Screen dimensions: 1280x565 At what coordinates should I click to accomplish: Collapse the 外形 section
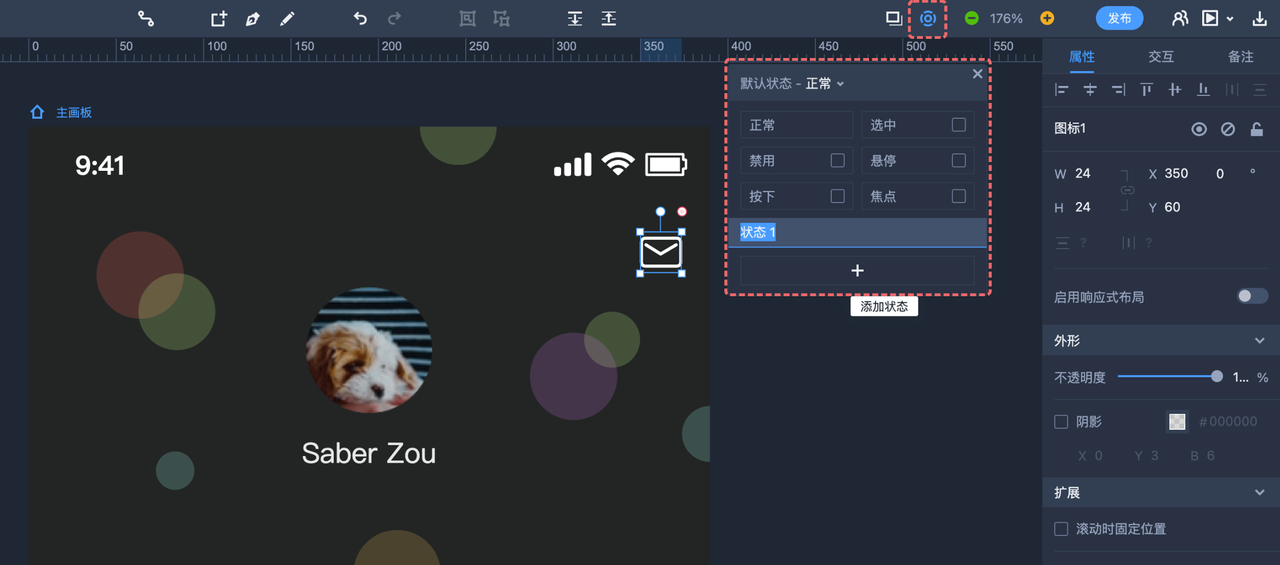[1260, 341]
